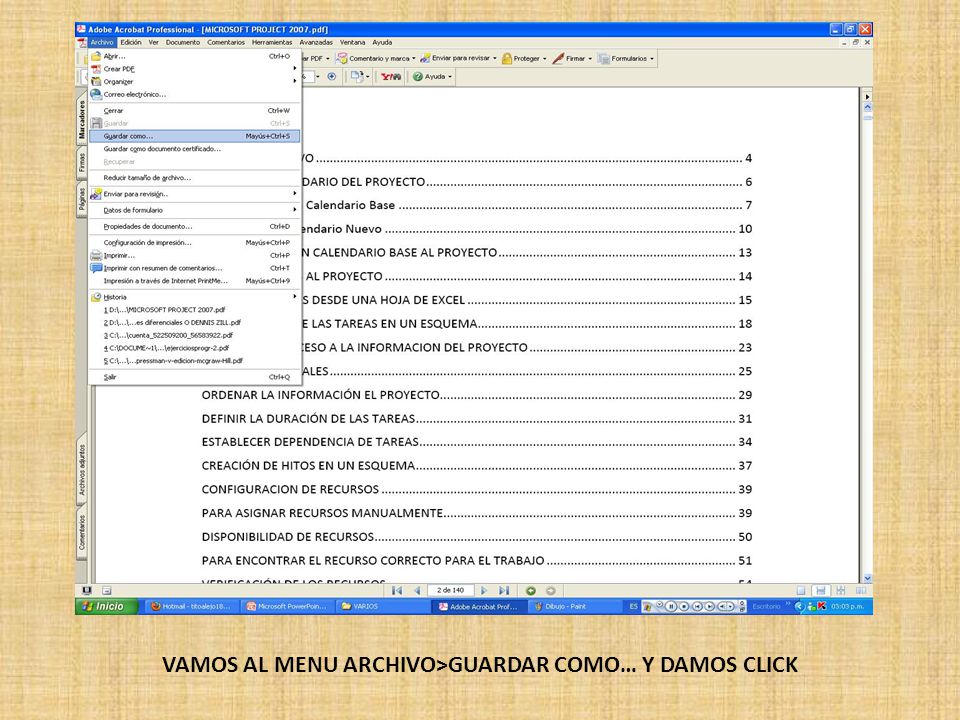Switch to Dibujo - Paint taskbar button
Viewport: 960px width, 720px height.
pyautogui.click(x=573, y=606)
